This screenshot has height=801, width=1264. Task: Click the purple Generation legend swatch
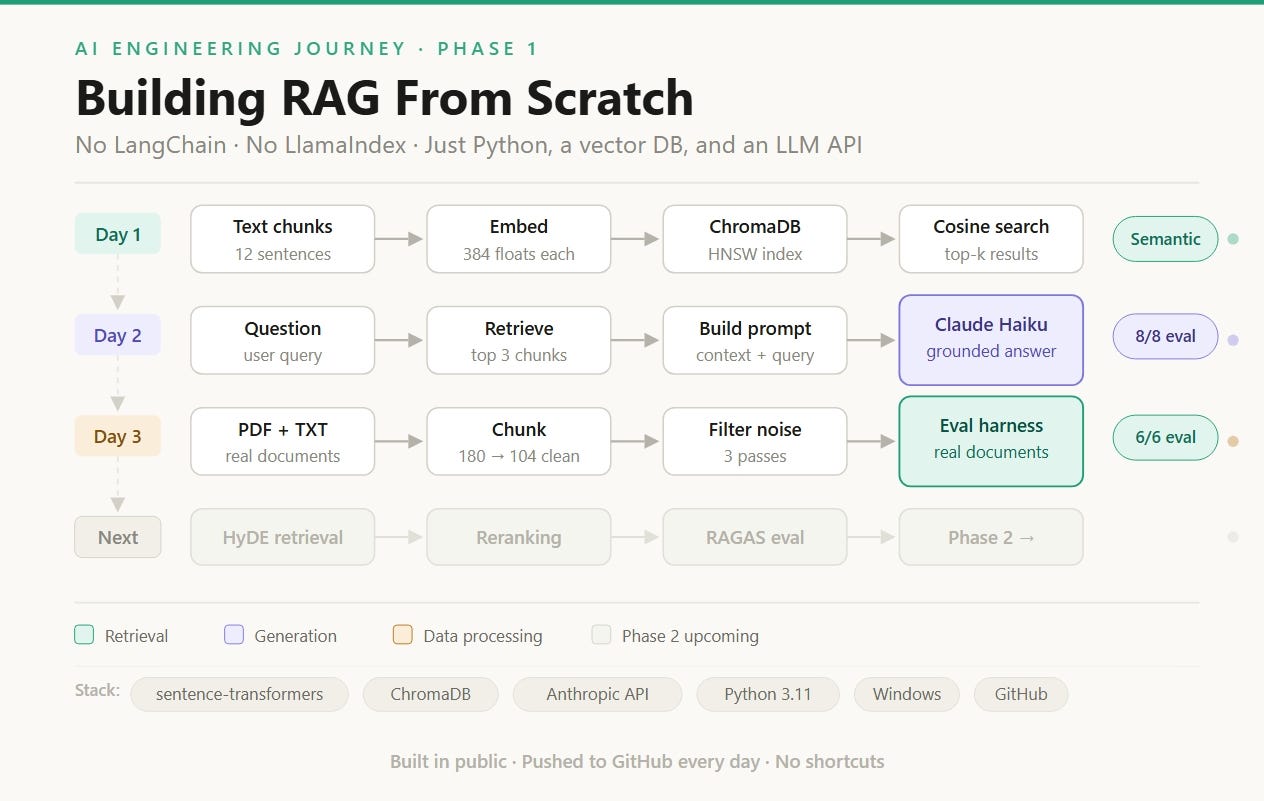point(234,635)
